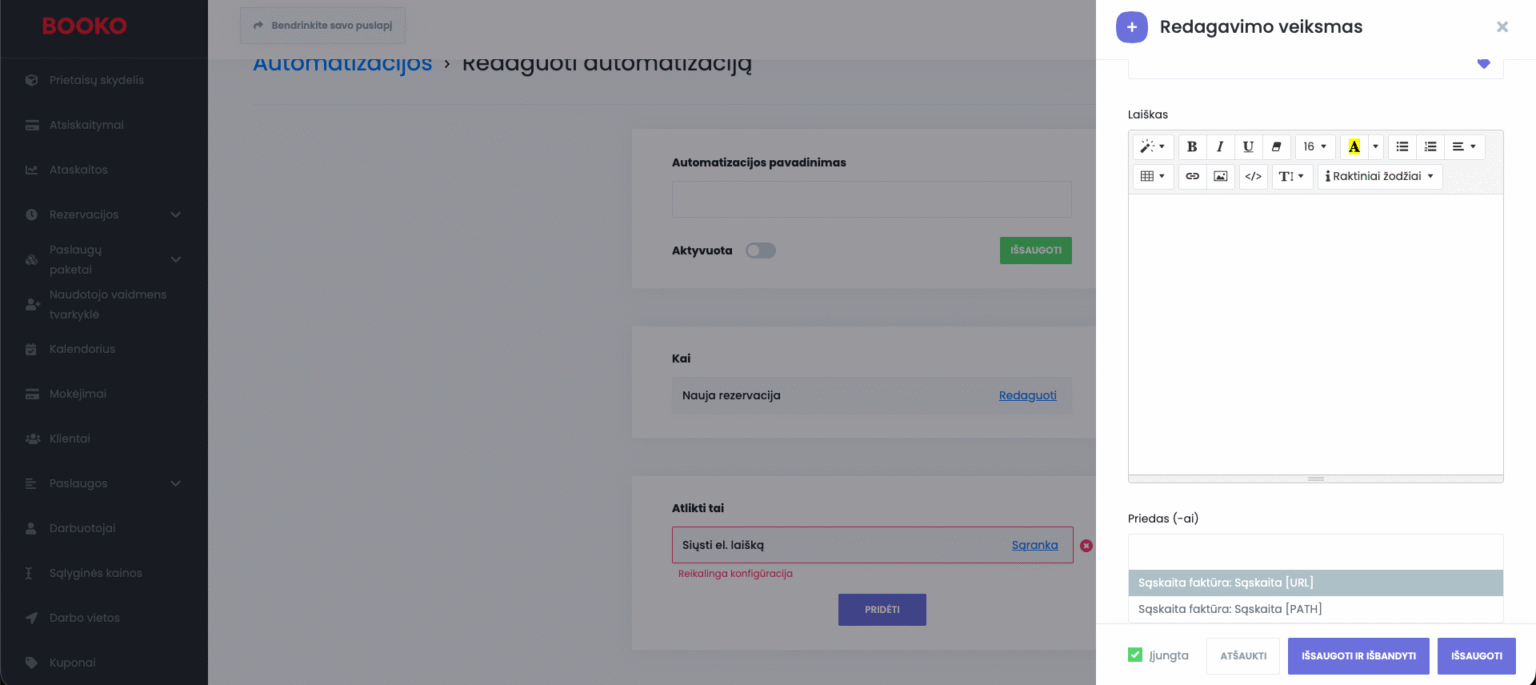The height and width of the screenshot is (685, 1536).
Task: Insert an ordered numbered list
Action: [1430, 147]
